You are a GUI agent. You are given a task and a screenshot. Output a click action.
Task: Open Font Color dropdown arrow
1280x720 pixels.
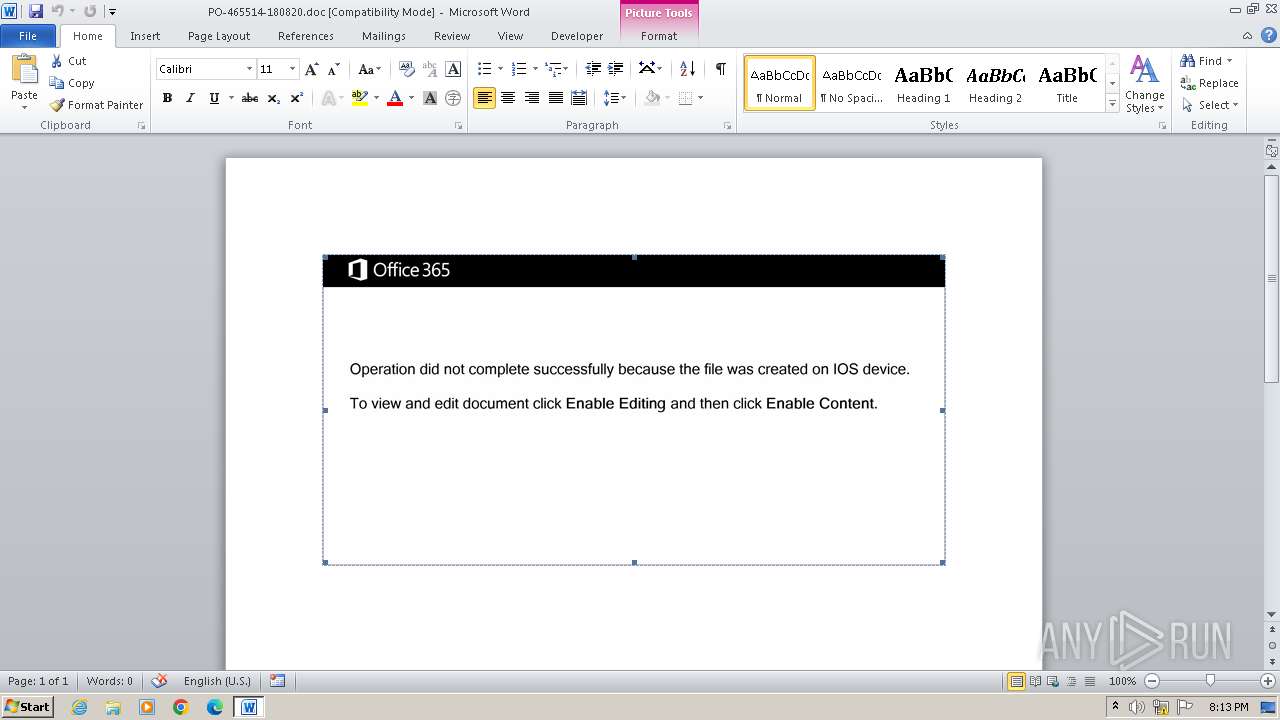click(x=411, y=98)
